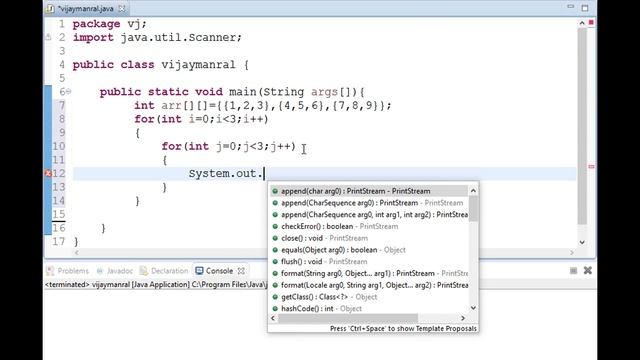This screenshot has height=360, width=640.
Task: Select getClass() : Class<?> proposal
Action: point(369,297)
